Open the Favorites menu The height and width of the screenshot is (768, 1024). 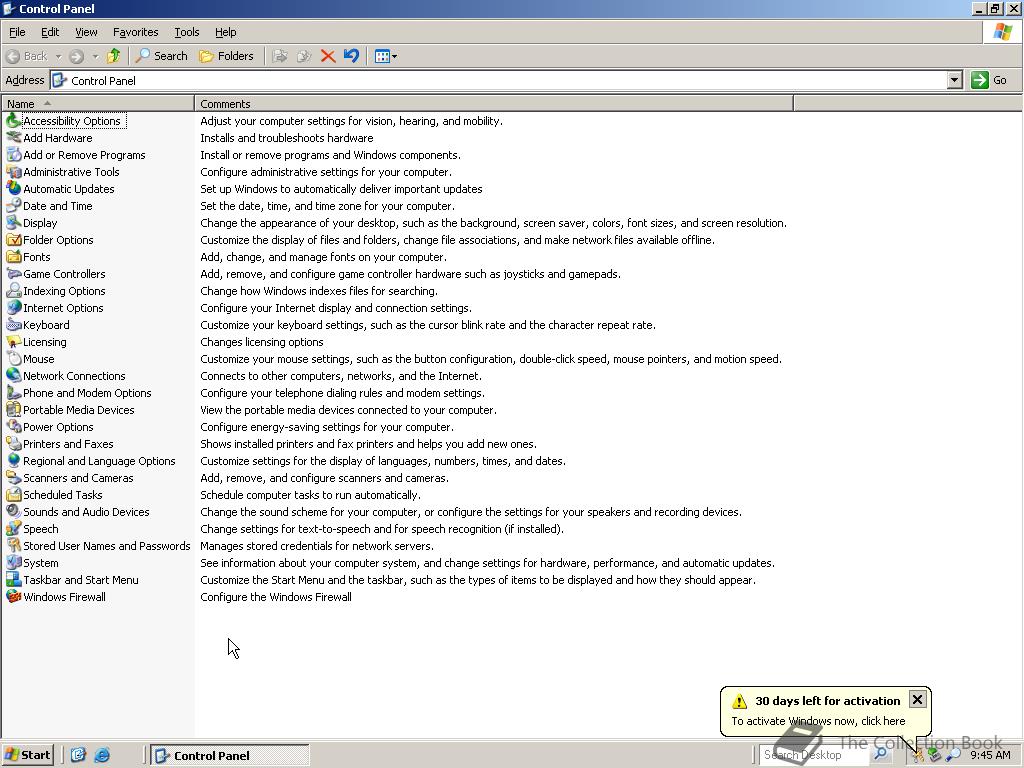[135, 32]
